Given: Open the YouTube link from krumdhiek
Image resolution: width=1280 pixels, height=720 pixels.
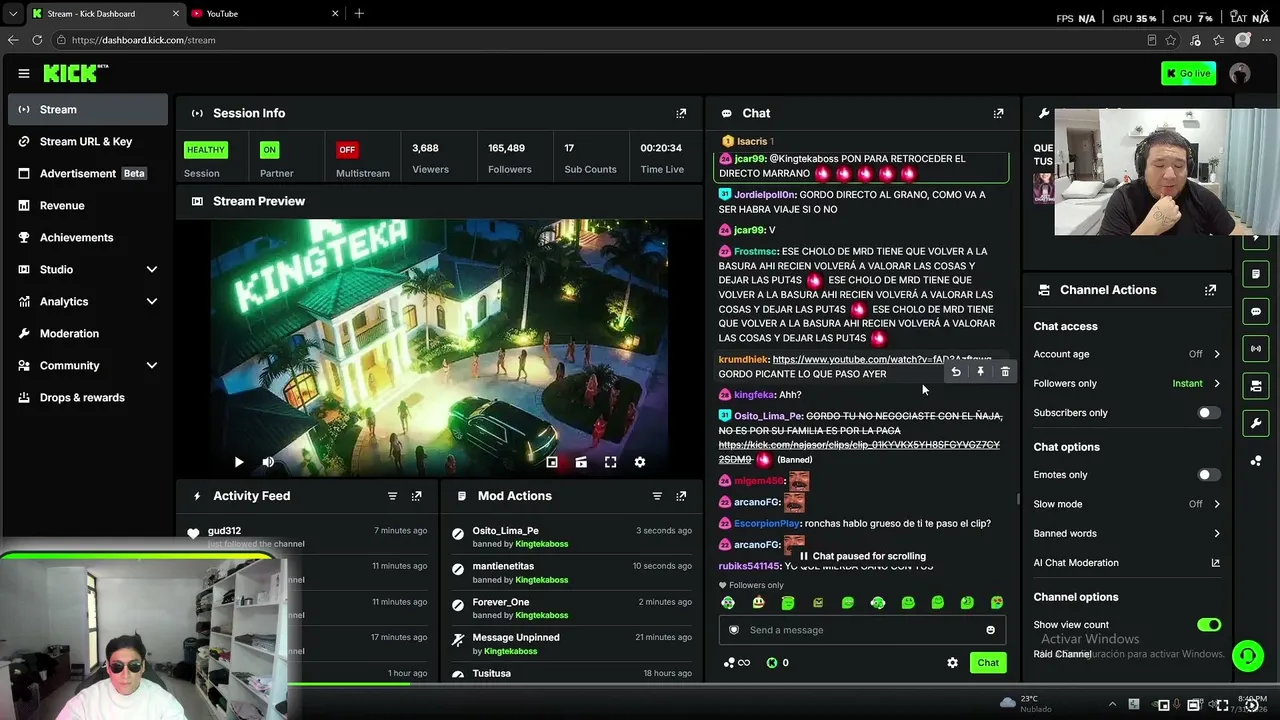Looking at the screenshot, I should pos(882,359).
